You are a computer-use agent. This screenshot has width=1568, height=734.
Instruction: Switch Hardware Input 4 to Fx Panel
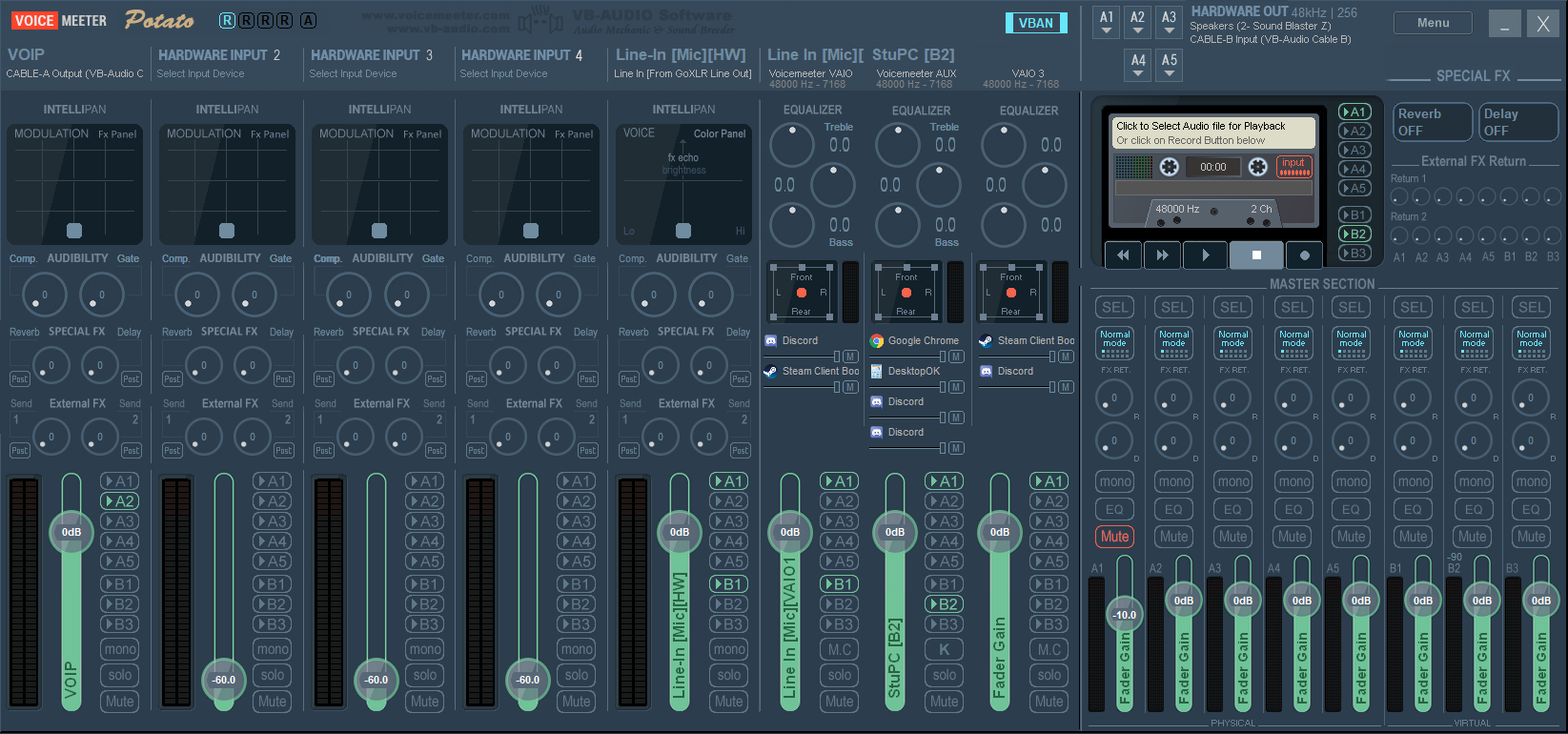point(574,134)
